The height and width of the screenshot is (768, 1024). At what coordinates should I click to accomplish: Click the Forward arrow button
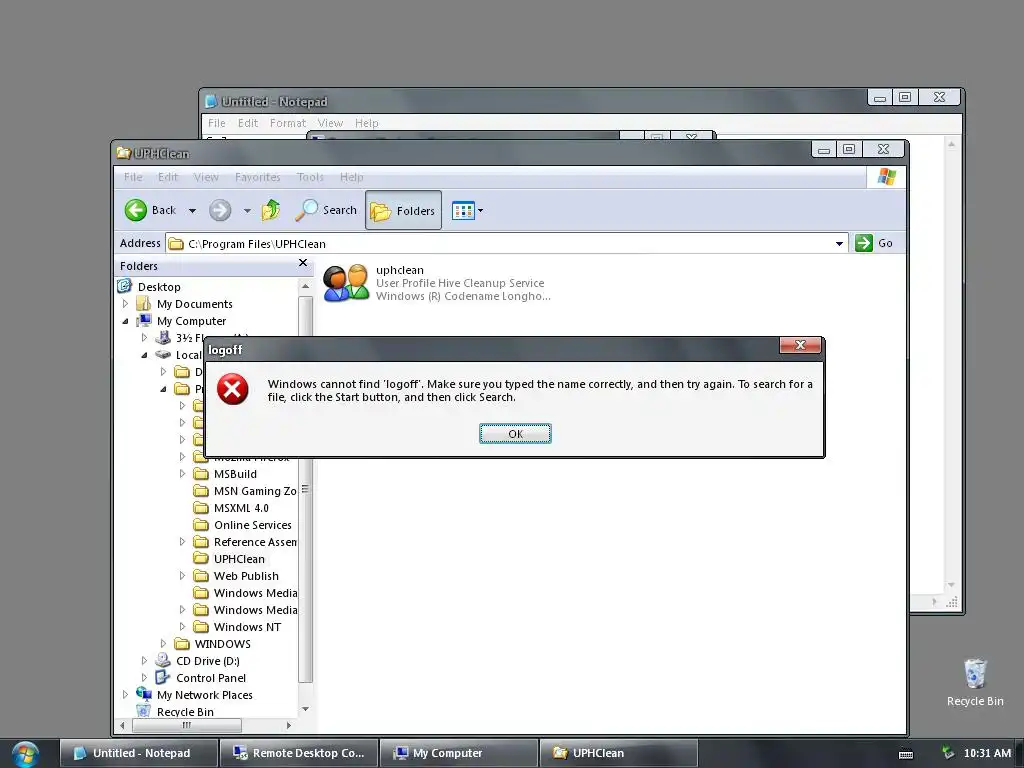(x=220, y=210)
